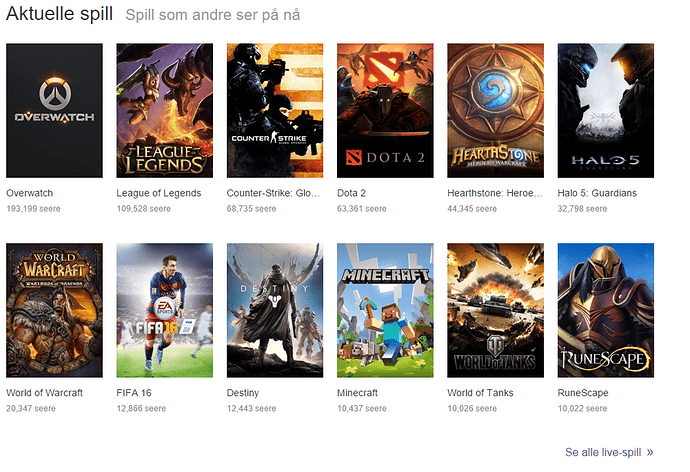The width and height of the screenshot is (690, 472).
Task: Click the '10,026 seere' viewer count
Action: 472,409
